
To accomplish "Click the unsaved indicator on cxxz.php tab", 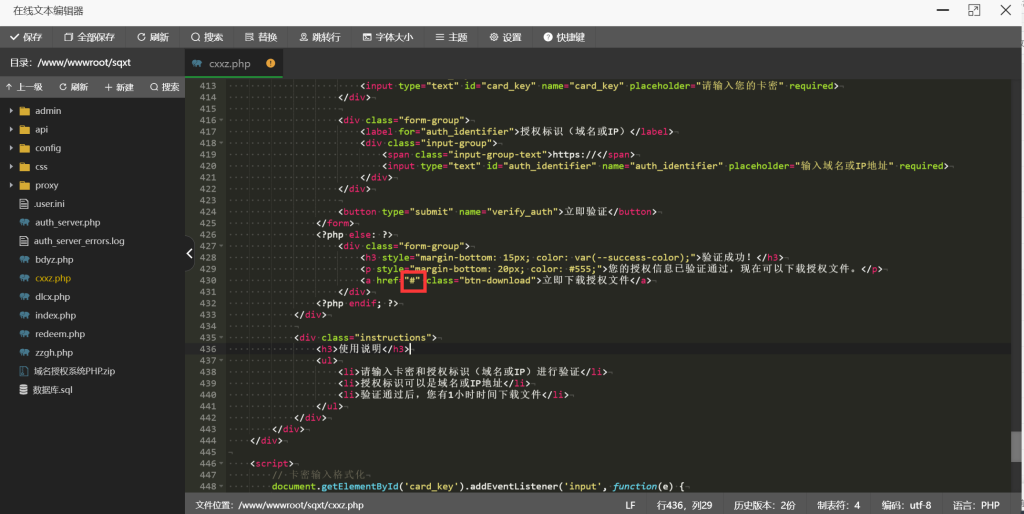I will (x=270, y=63).
